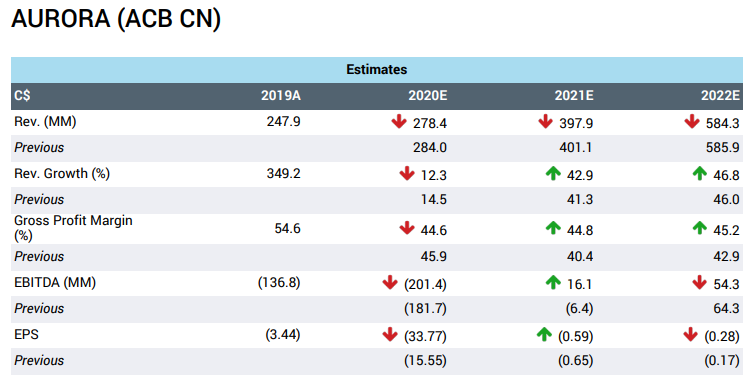
Task: Select the 2022E column header
Action: point(720,96)
